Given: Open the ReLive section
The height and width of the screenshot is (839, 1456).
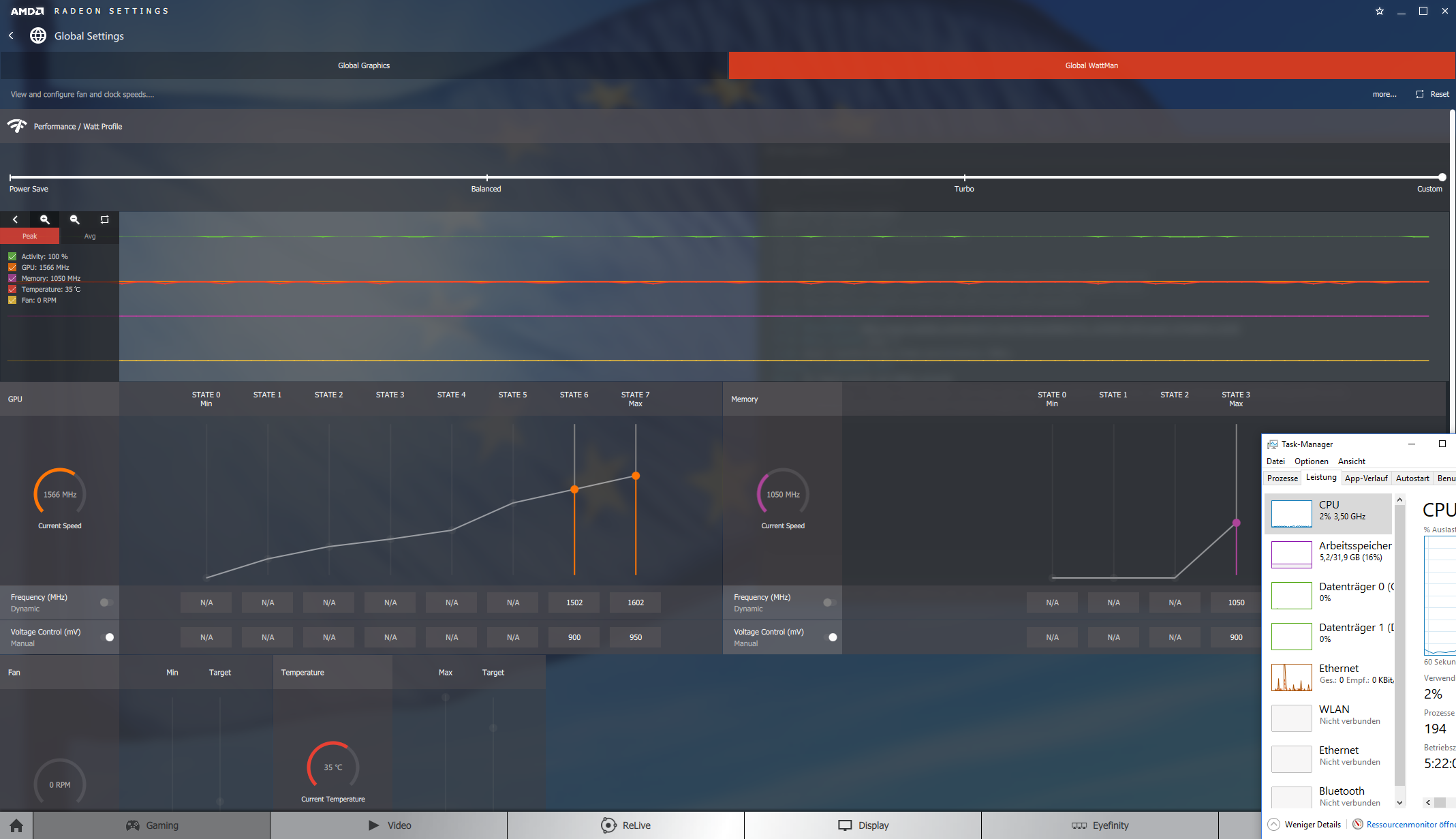Looking at the screenshot, I should (625, 825).
